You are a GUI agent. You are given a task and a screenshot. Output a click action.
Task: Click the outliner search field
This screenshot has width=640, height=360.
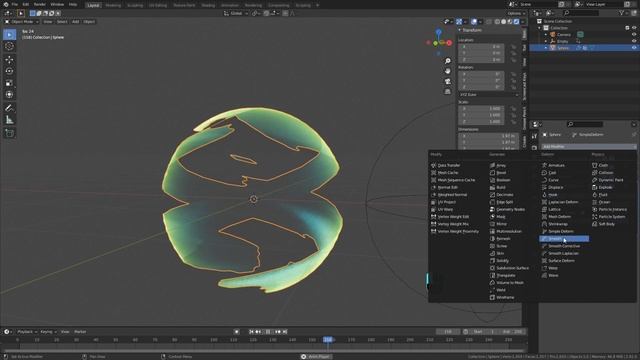point(582,13)
